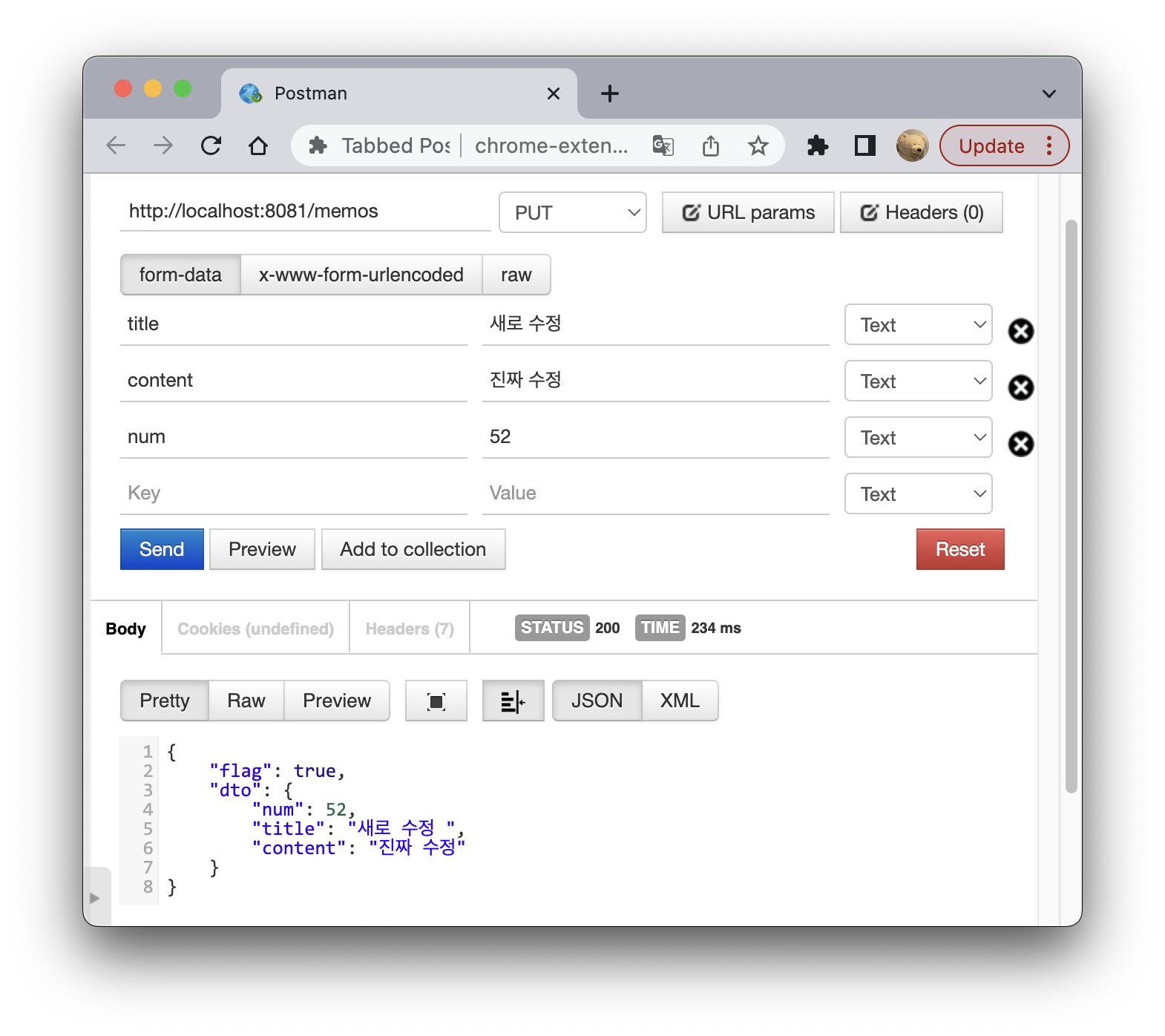Open Text type dropdown for num row
This screenshot has width=1165, height=1036.
[919, 437]
